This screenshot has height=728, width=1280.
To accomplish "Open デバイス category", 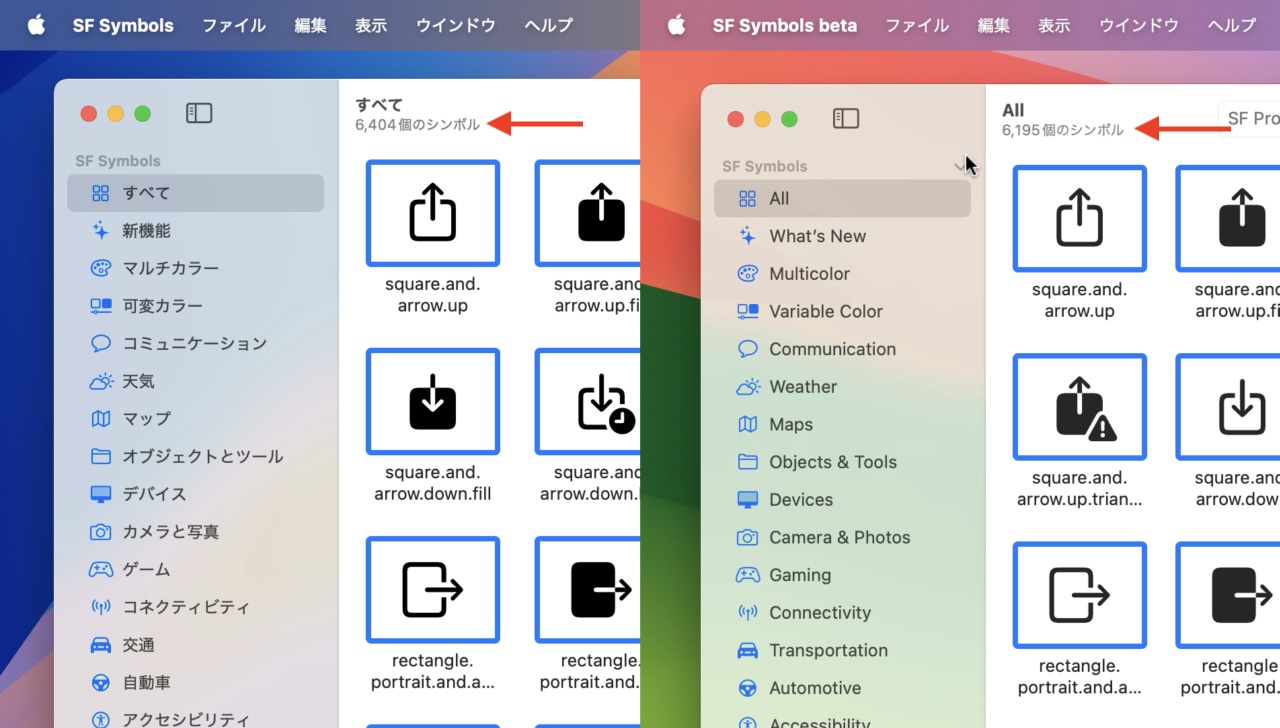I will [196, 494].
